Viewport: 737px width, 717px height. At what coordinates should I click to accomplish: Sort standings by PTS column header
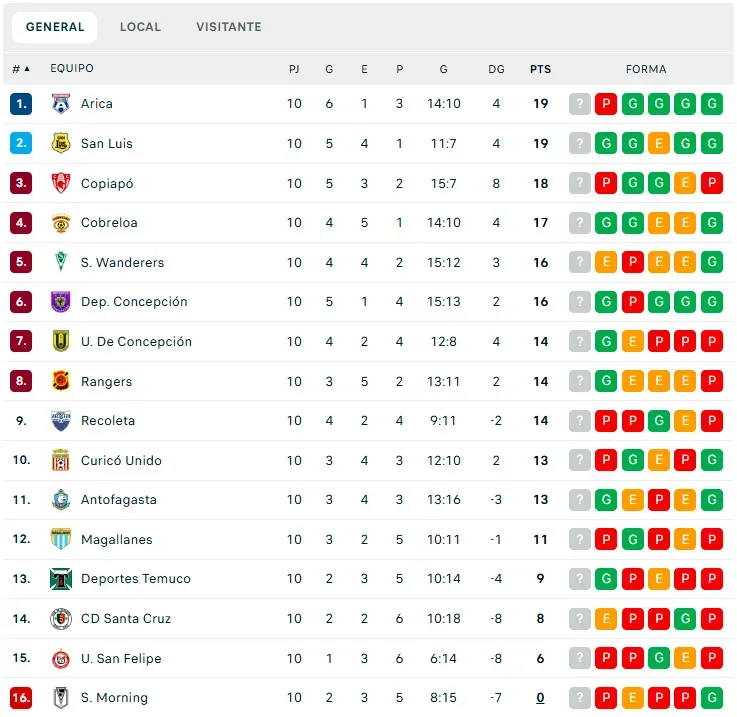[540, 69]
